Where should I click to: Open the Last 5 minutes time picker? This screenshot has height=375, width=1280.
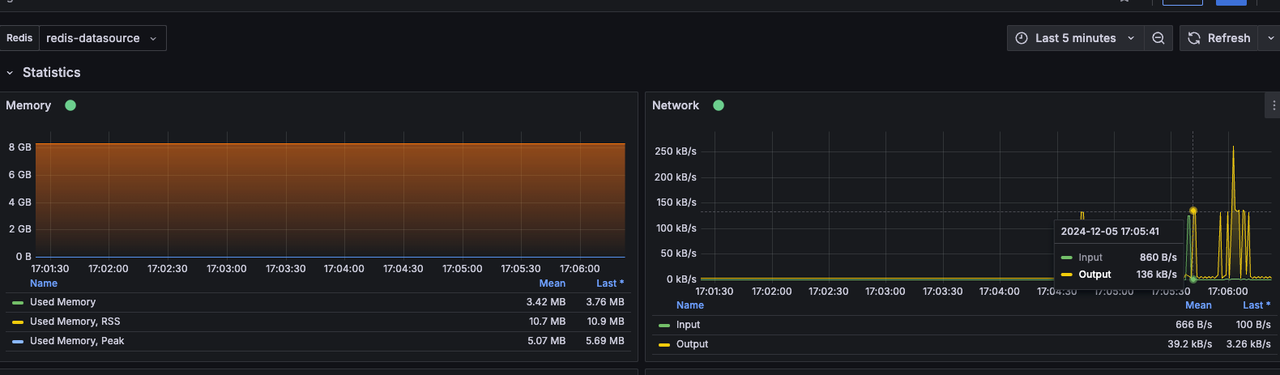pos(1075,38)
